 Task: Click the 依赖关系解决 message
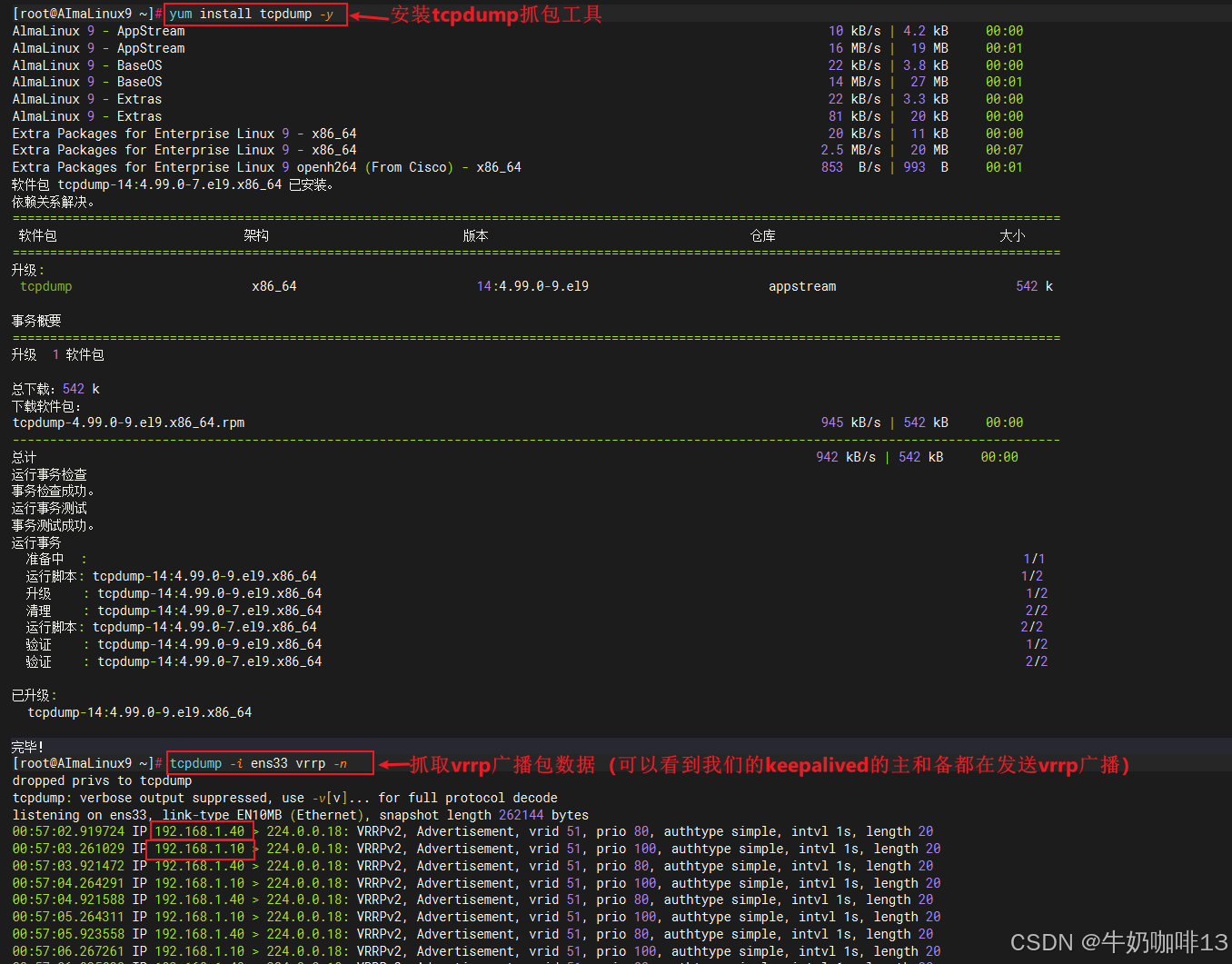pyautogui.click(x=53, y=202)
